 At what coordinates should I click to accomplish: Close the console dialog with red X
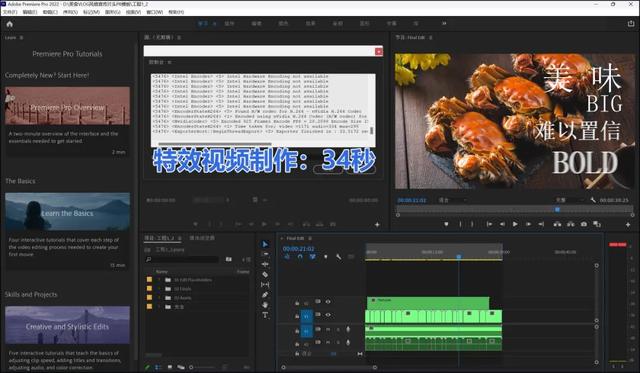pos(379,51)
